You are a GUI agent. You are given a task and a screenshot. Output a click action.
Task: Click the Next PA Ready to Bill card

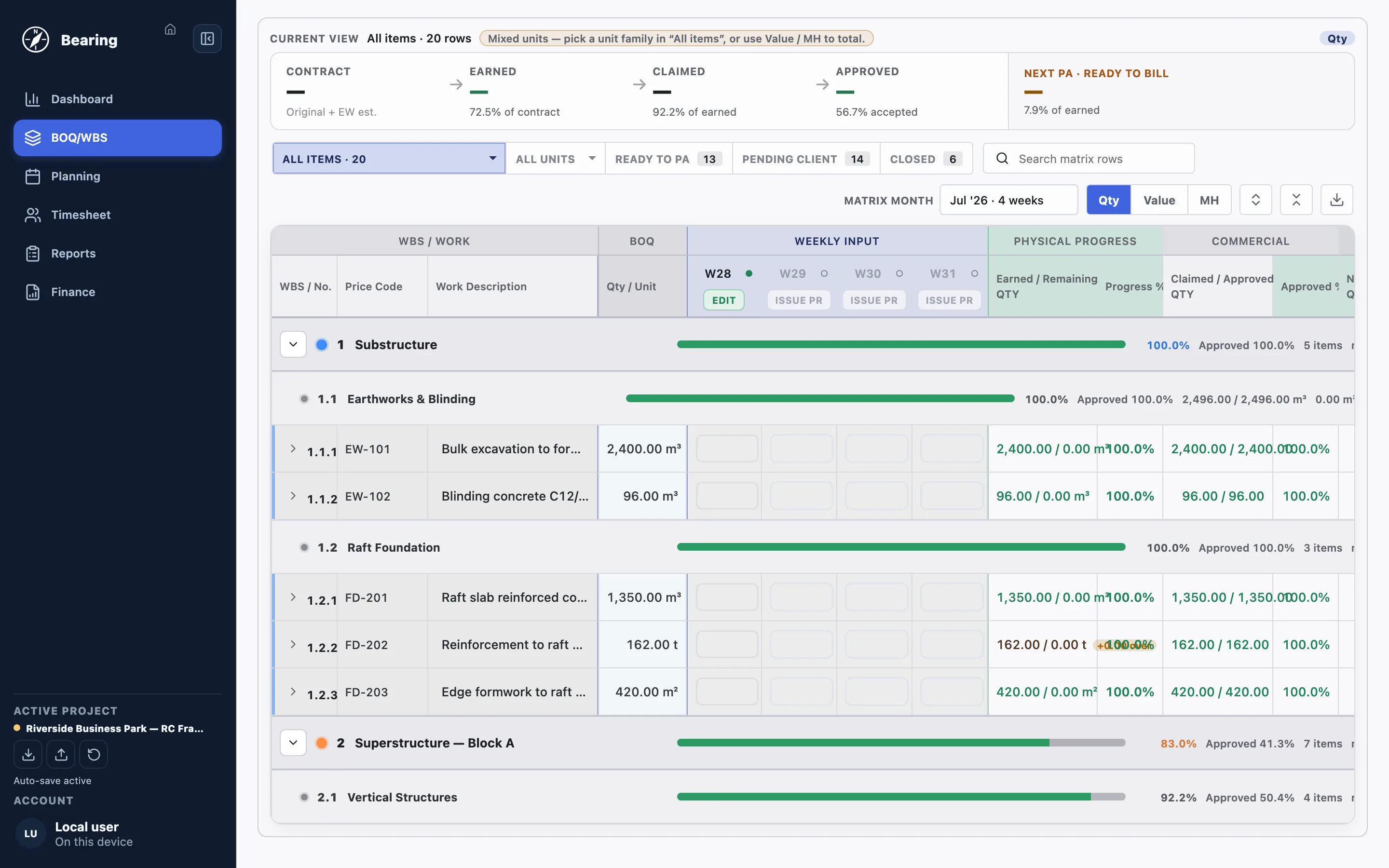[x=1181, y=91]
